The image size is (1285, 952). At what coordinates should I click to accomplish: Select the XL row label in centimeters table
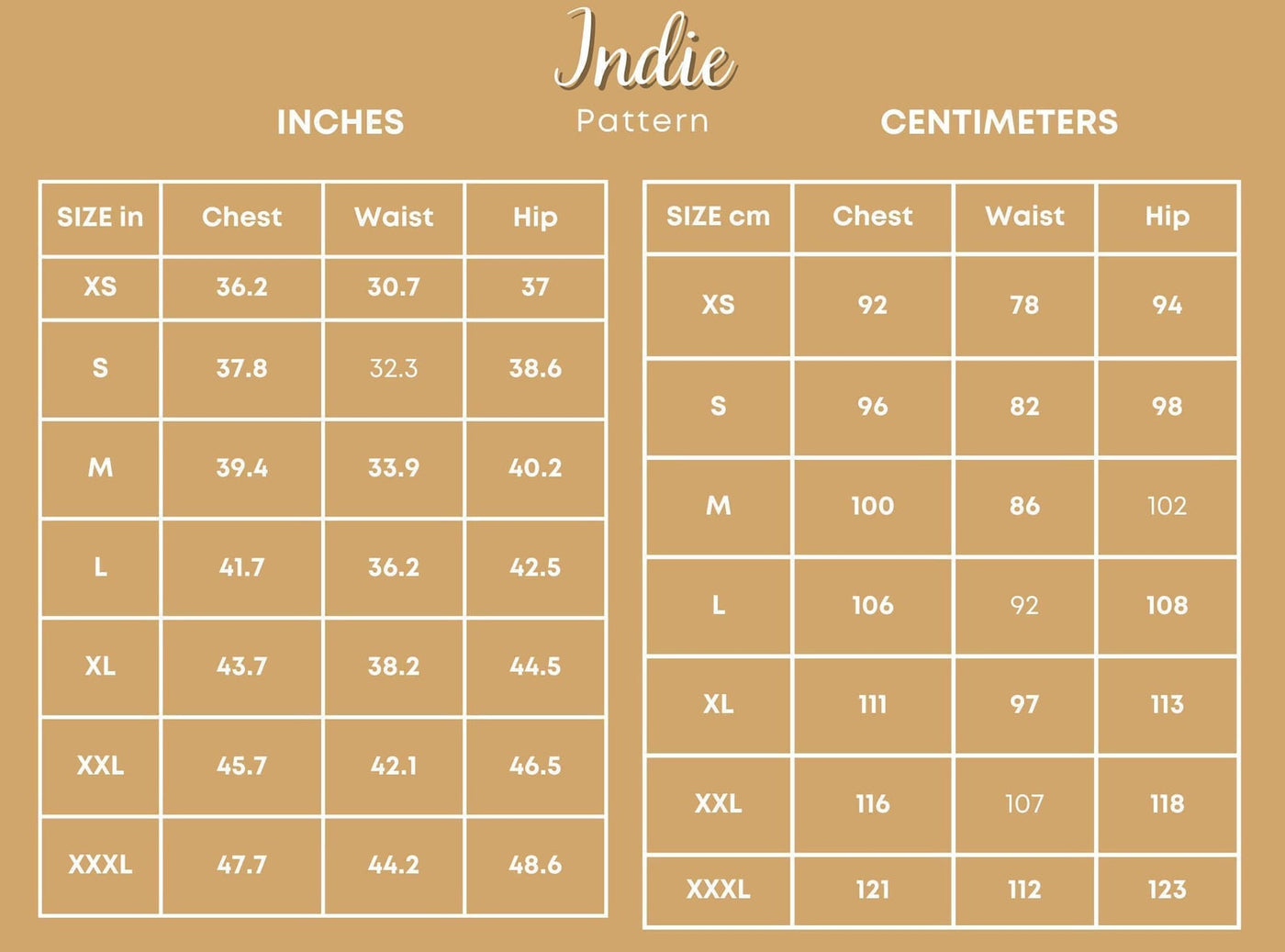[718, 704]
